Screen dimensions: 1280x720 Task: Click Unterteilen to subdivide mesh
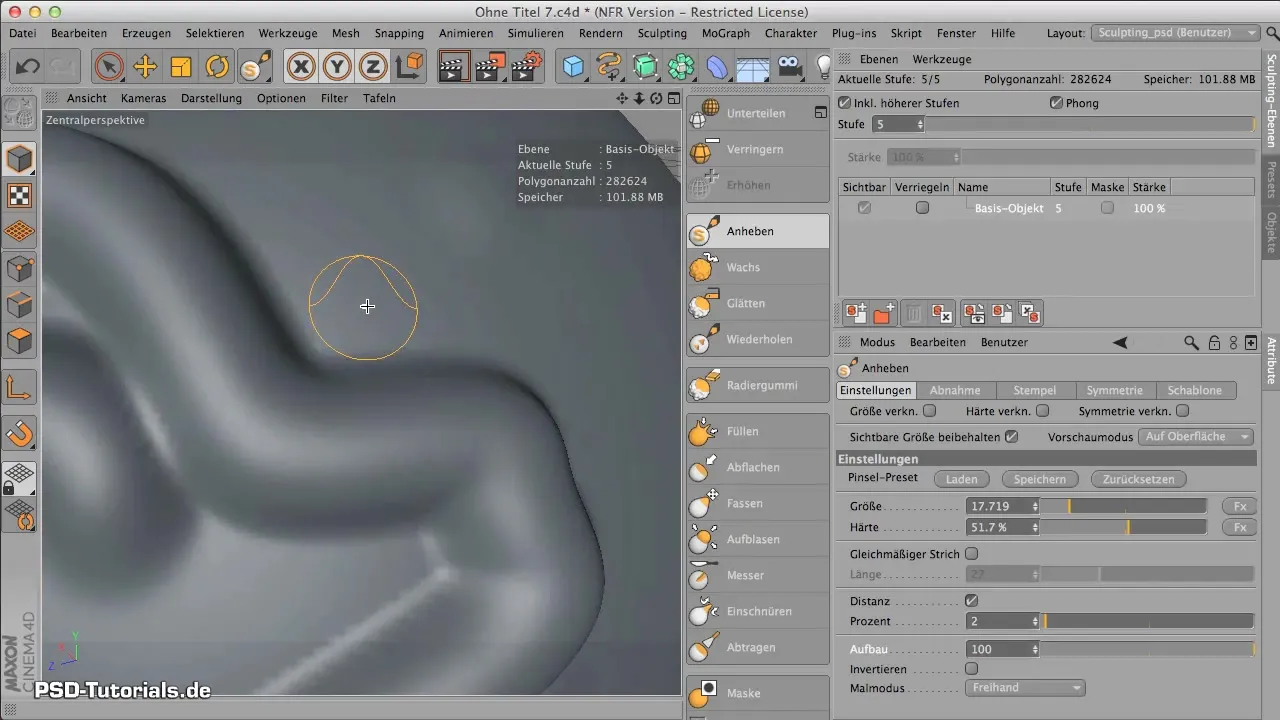click(x=758, y=113)
